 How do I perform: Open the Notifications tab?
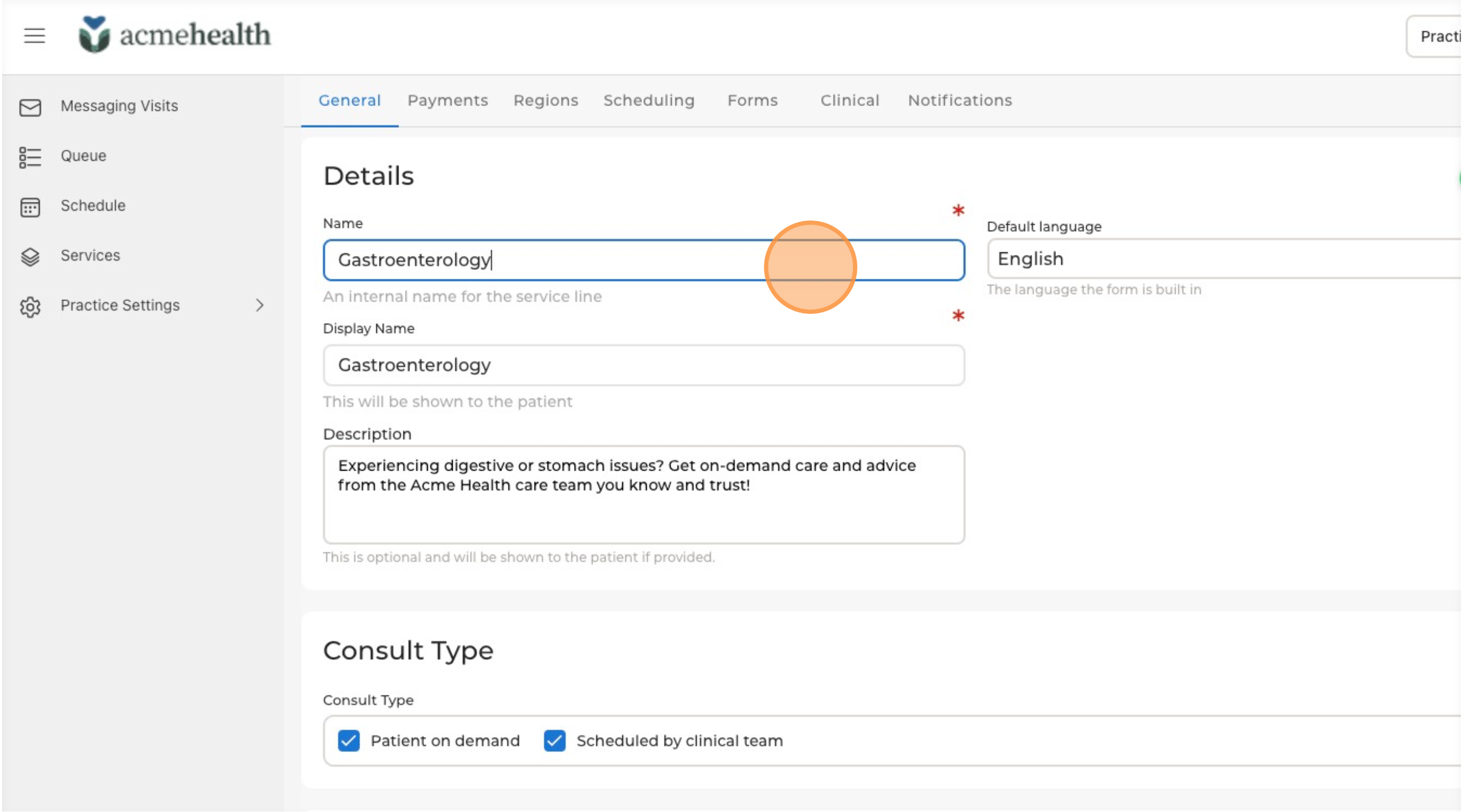click(959, 100)
